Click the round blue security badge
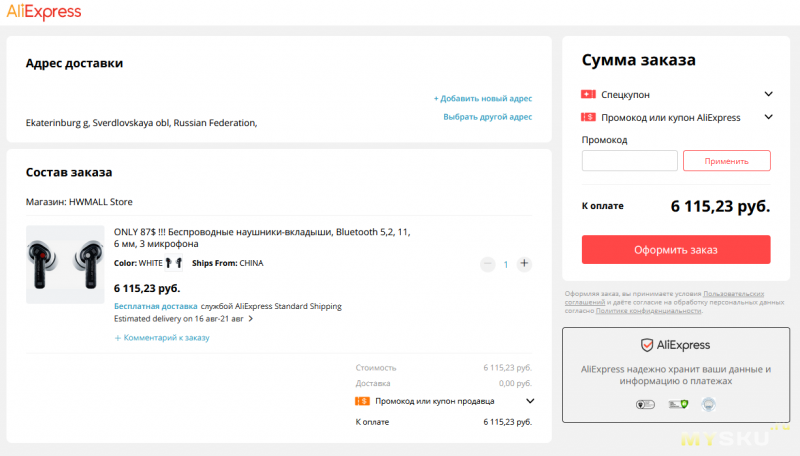The width and height of the screenshot is (800, 456). (x=708, y=404)
